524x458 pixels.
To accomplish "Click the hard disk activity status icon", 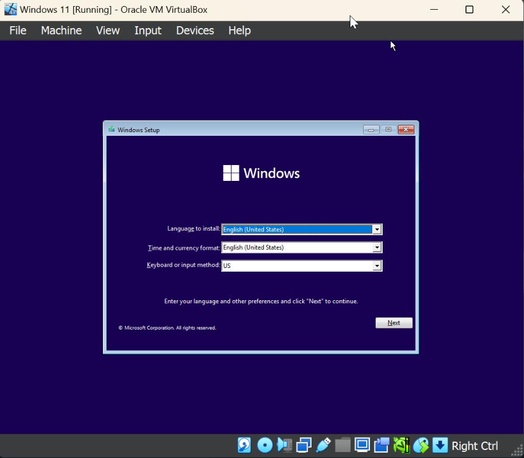I will [x=244, y=445].
